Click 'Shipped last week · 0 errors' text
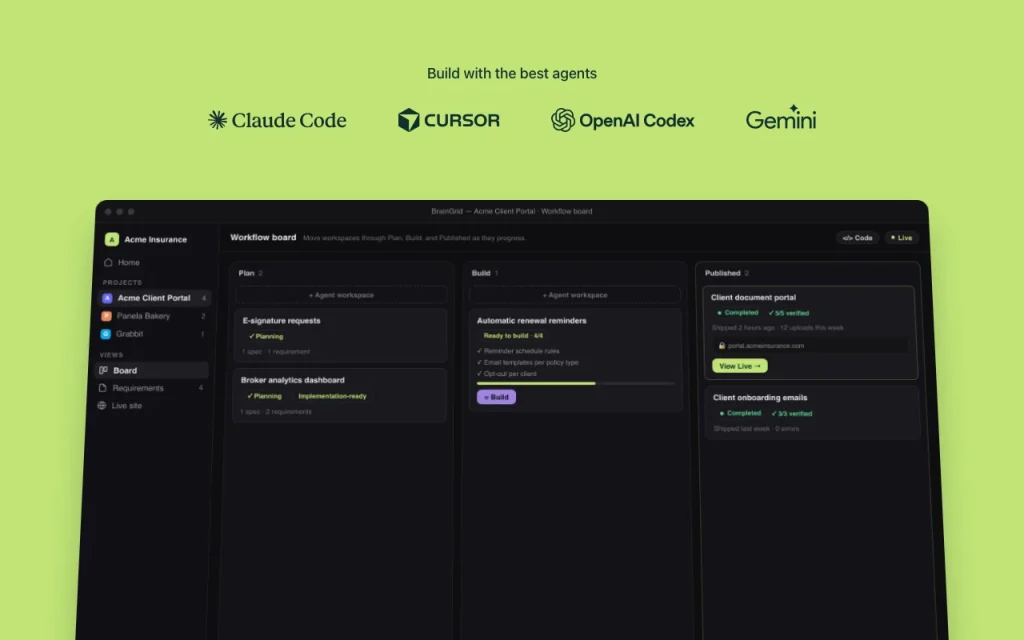 pyautogui.click(x=756, y=429)
